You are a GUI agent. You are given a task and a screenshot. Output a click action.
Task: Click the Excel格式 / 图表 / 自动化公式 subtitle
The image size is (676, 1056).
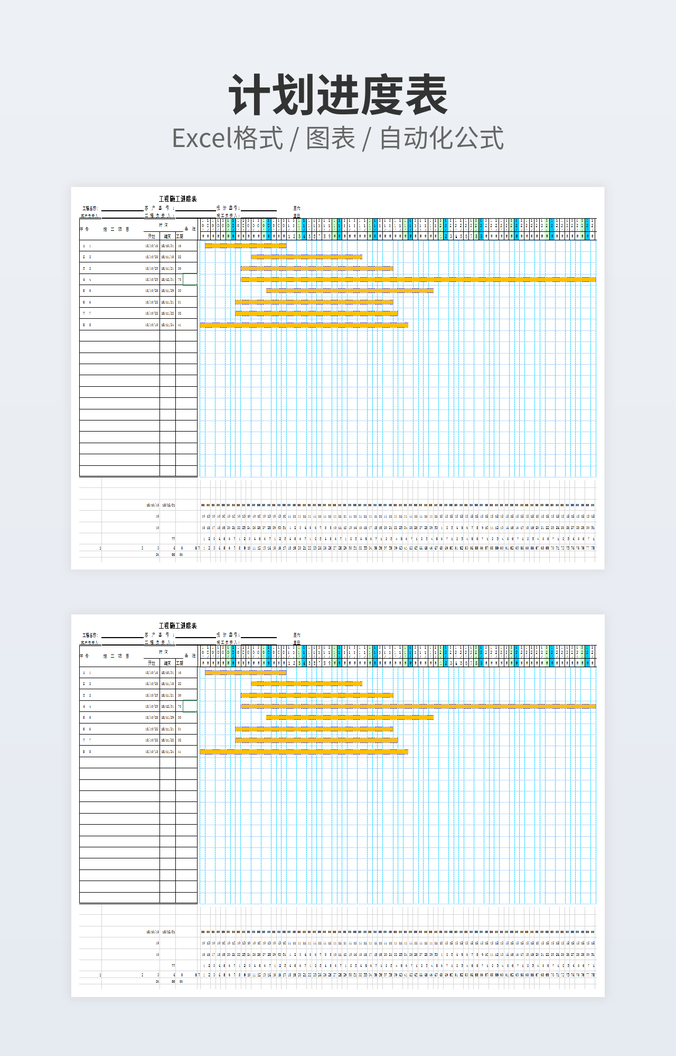337,138
